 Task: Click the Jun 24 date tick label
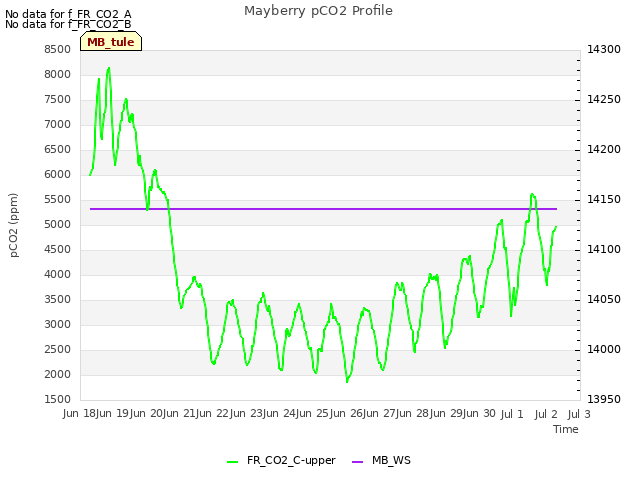281,414
